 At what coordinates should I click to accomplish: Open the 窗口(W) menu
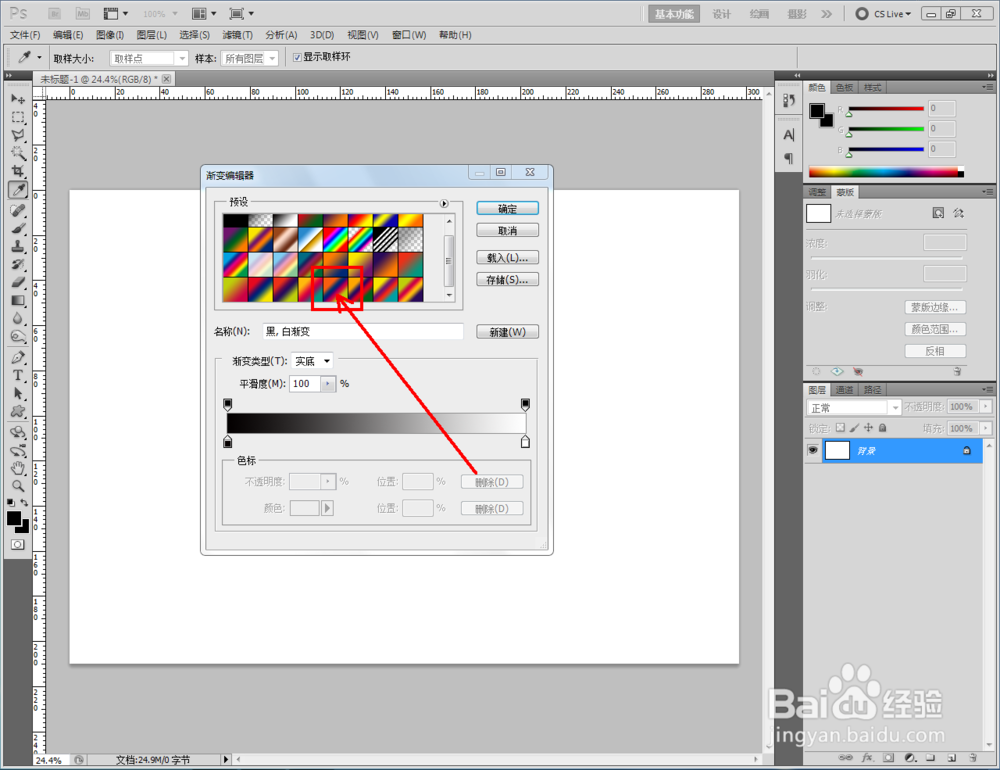(x=409, y=35)
